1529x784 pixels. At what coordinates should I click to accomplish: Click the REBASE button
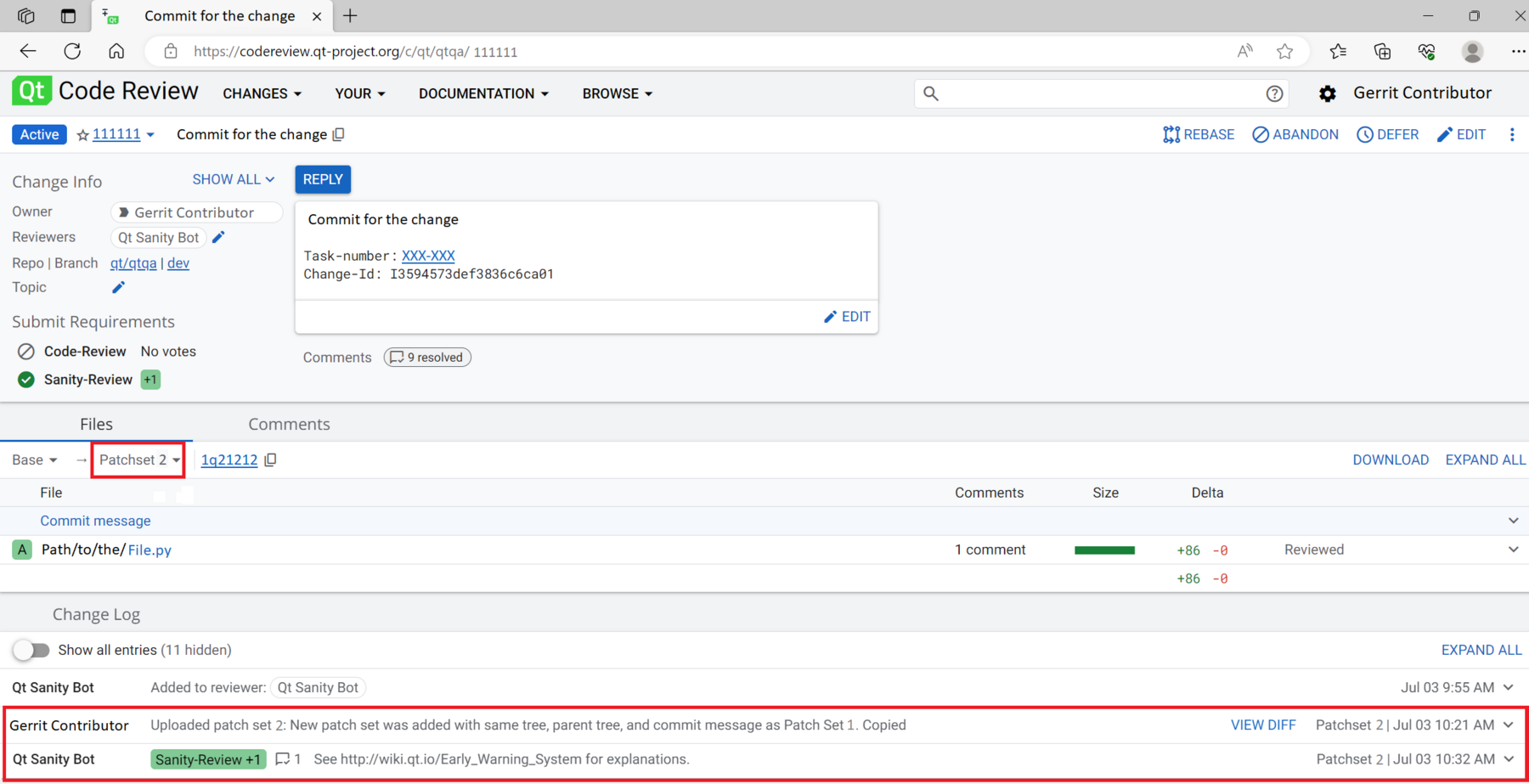[x=1199, y=134]
